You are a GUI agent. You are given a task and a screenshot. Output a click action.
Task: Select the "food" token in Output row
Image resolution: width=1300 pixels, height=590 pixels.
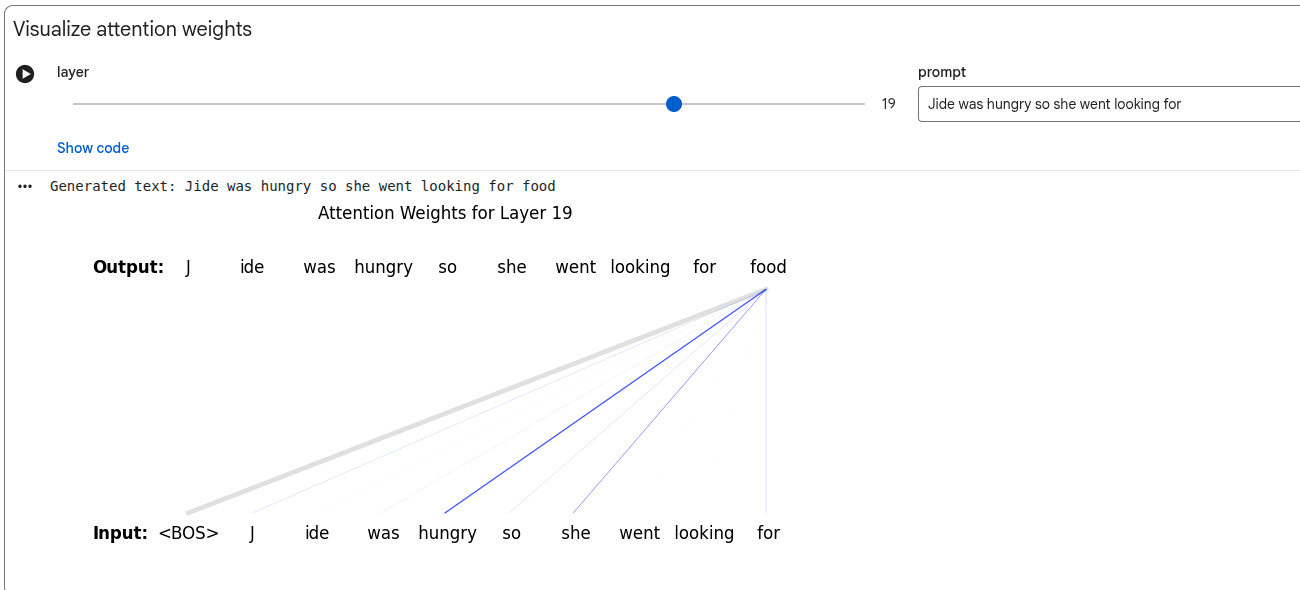[x=768, y=267]
